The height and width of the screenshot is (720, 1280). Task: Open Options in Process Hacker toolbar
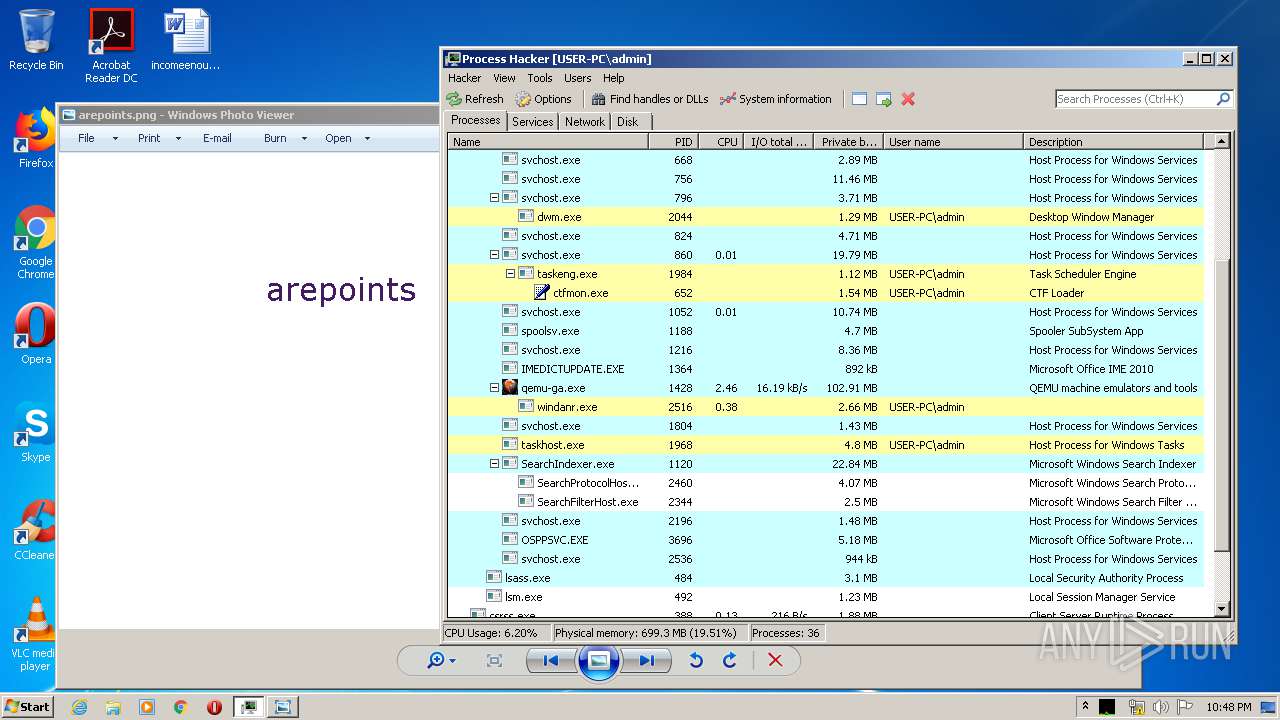pos(543,99)
